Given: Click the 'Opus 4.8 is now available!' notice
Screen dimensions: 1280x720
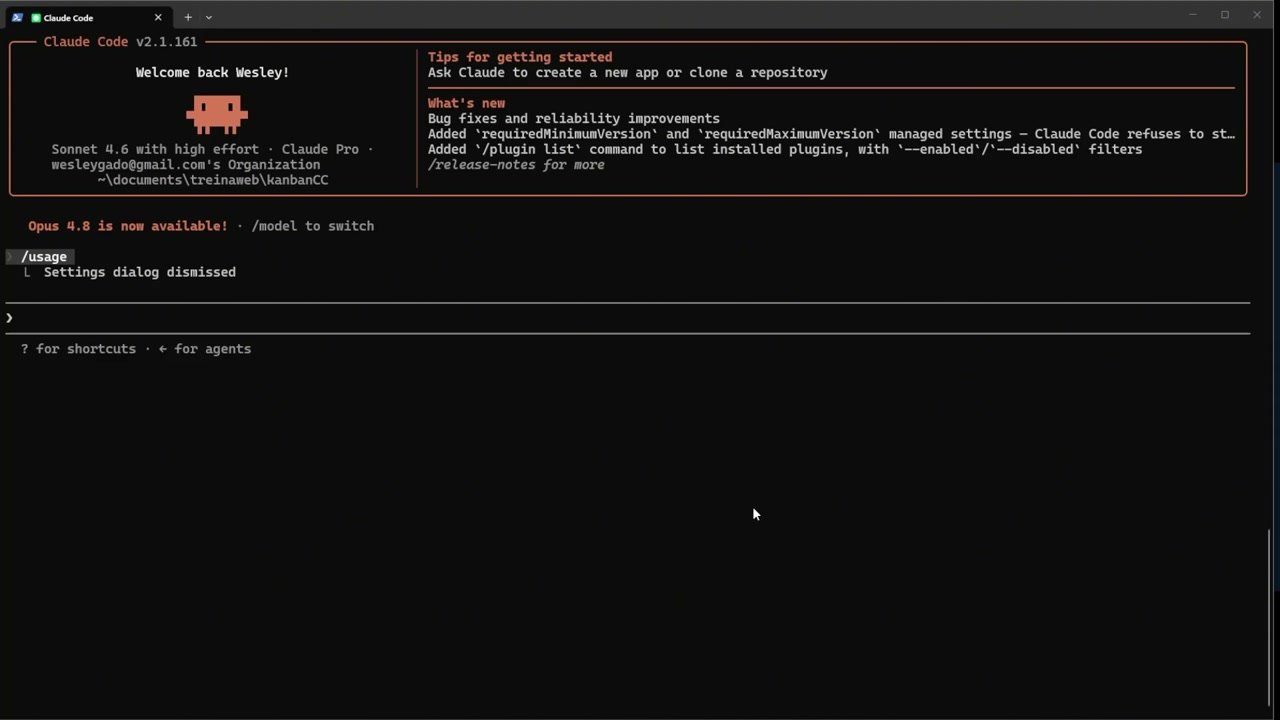Looking at the screenshot, I should tap(128, 226).
